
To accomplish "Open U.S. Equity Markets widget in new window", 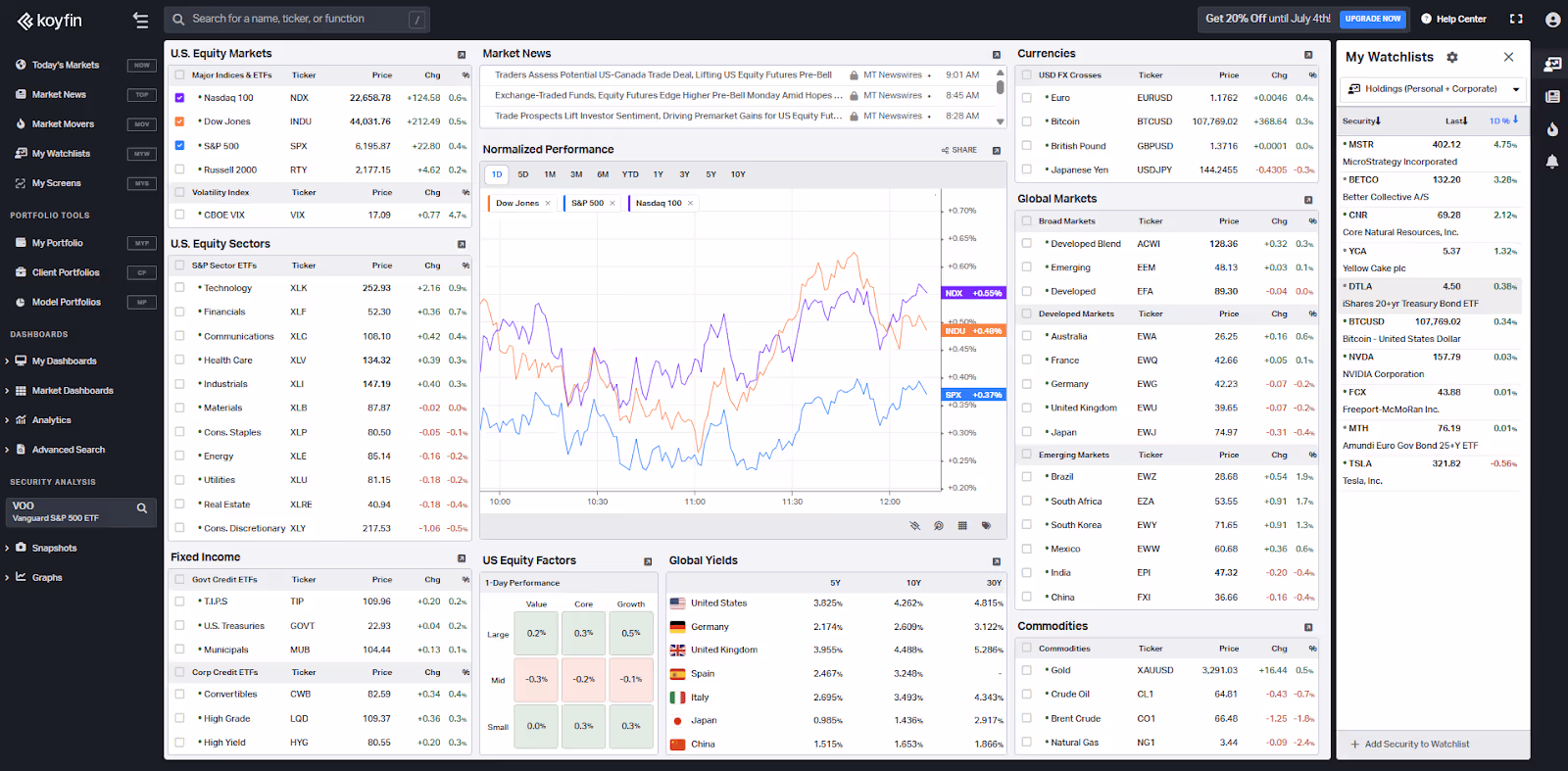I will (462, 55).
